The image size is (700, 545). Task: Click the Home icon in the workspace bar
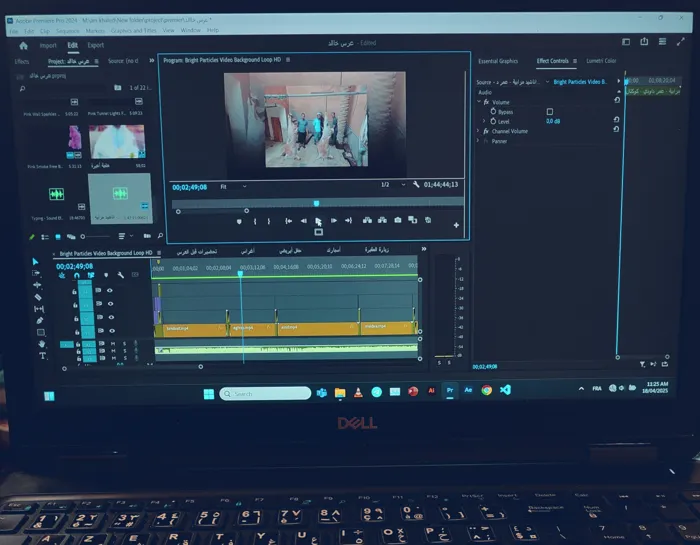click(24, 45)
